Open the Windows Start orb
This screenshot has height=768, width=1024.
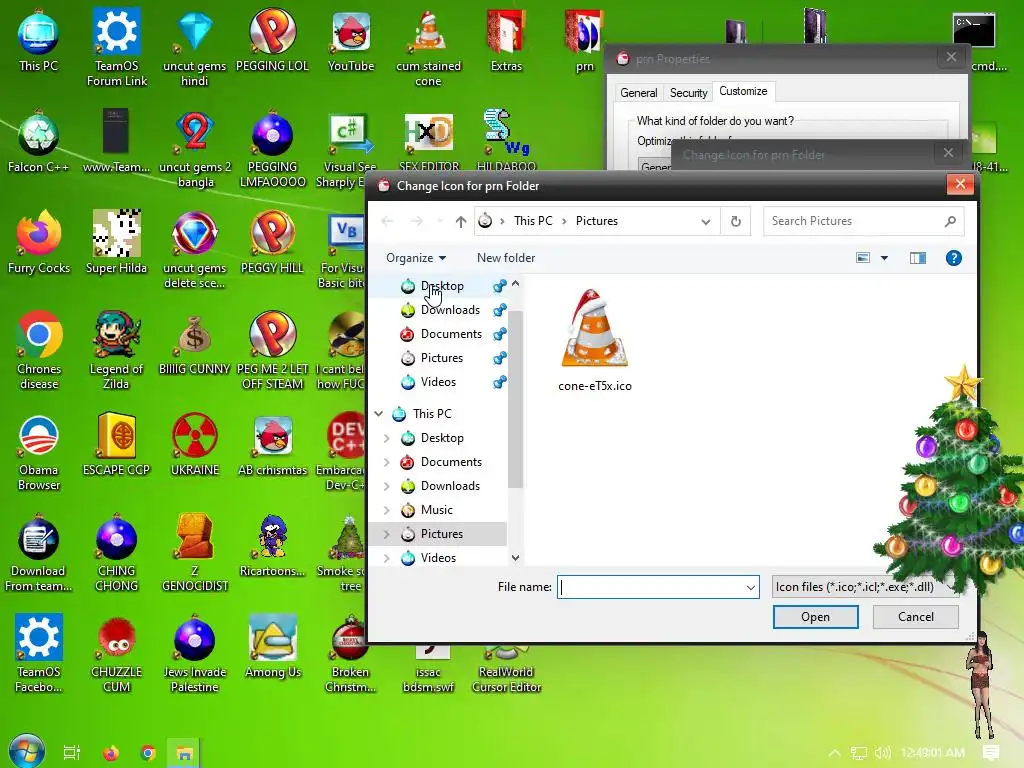[x=26, y=751]
